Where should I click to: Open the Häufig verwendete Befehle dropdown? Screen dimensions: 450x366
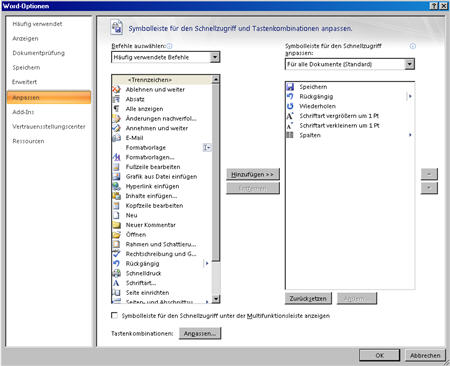point(215,57)
